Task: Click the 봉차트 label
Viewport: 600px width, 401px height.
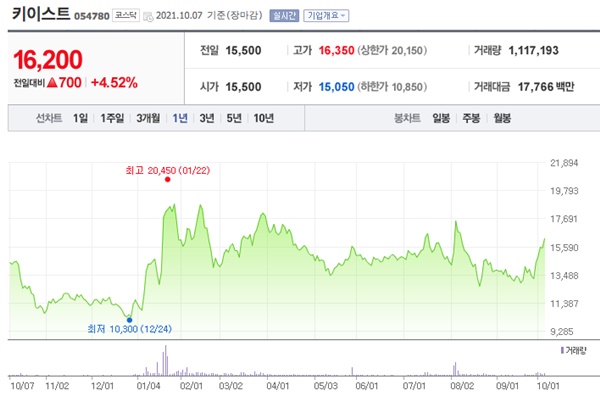Action: click(x=407, y=118)
